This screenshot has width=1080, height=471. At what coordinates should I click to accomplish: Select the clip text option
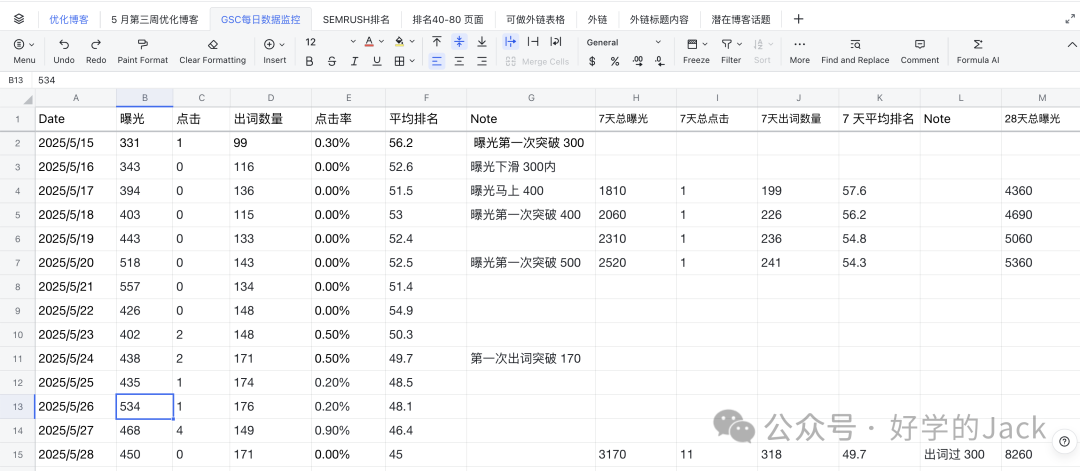(x=533, y=42)
